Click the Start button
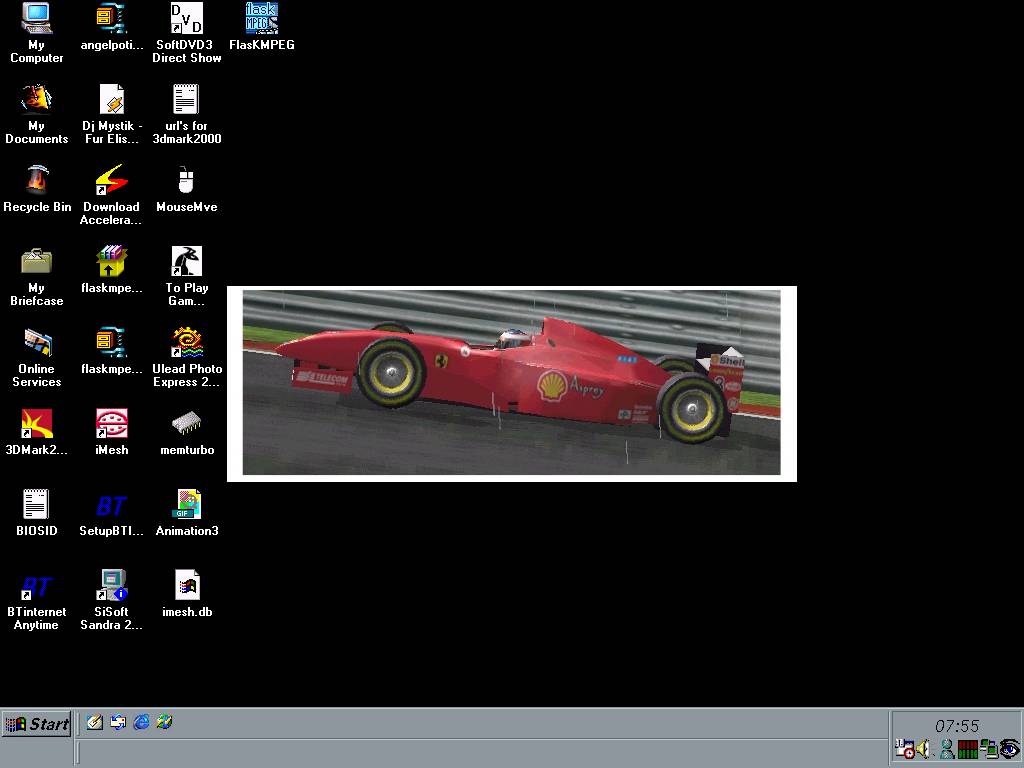Screen dimensions: 1024x768 tap(37, 724)
